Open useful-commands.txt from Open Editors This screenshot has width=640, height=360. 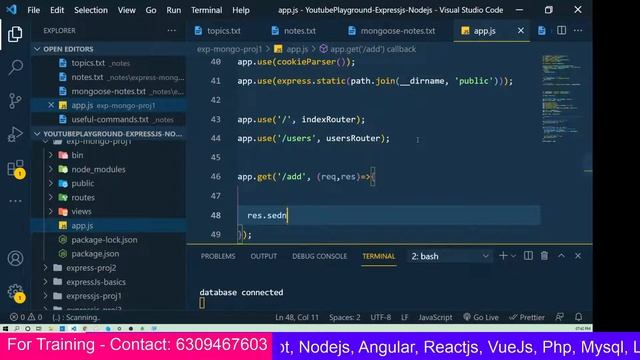(110, 120)
